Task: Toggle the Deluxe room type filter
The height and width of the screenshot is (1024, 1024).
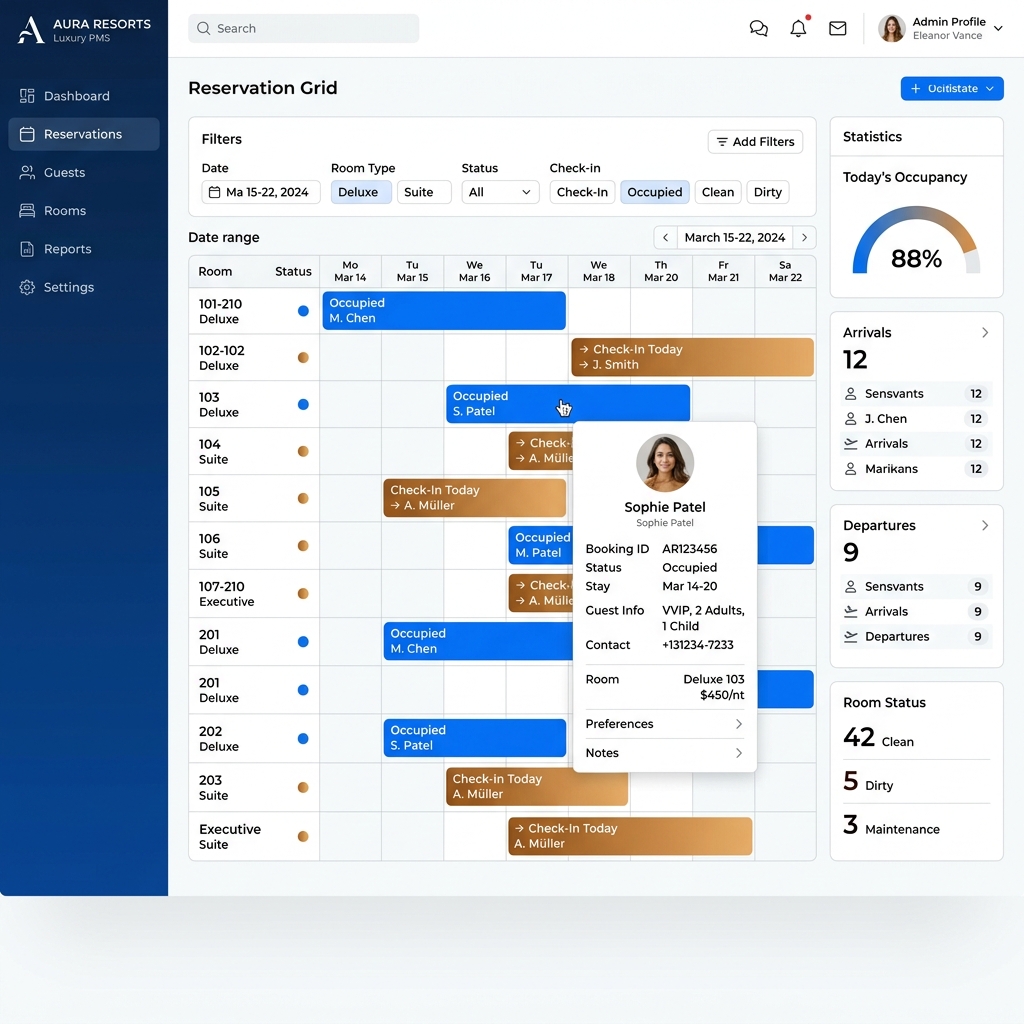Action: [361, 192]
